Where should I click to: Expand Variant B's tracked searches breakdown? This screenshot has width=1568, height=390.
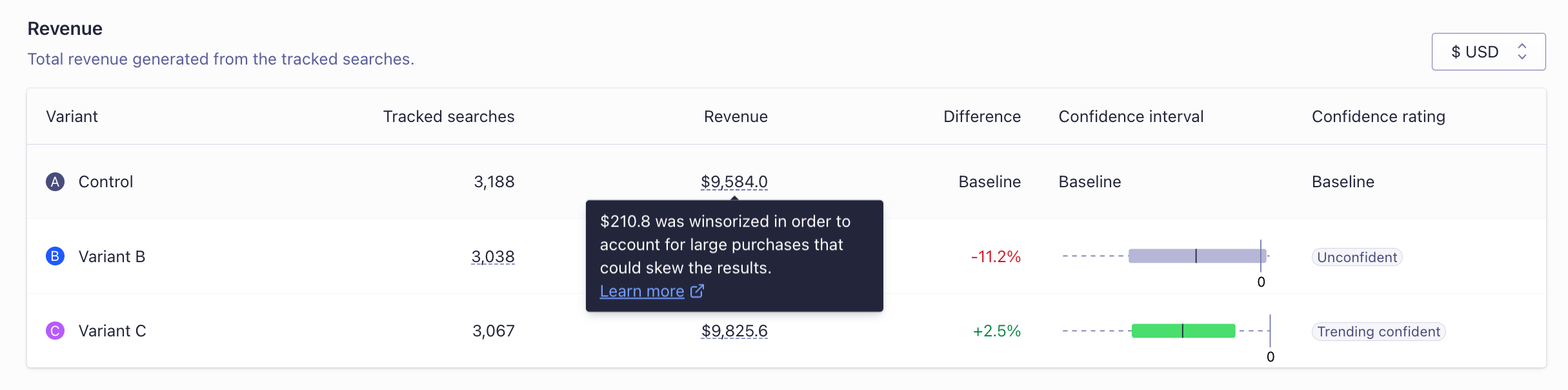click(493, 256)
